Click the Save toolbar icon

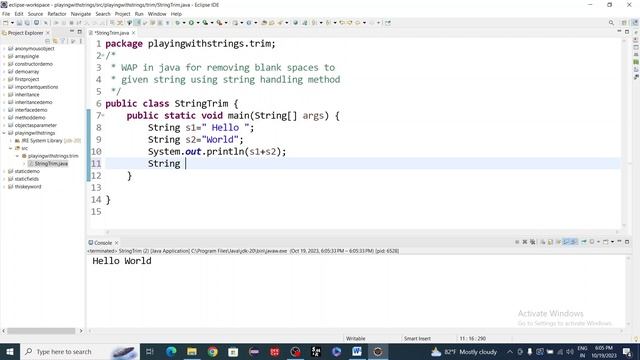[19, 23]
